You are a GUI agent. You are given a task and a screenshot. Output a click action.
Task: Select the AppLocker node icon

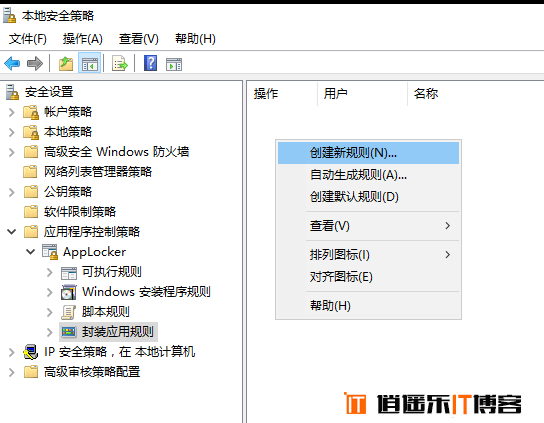click(50, 252)
